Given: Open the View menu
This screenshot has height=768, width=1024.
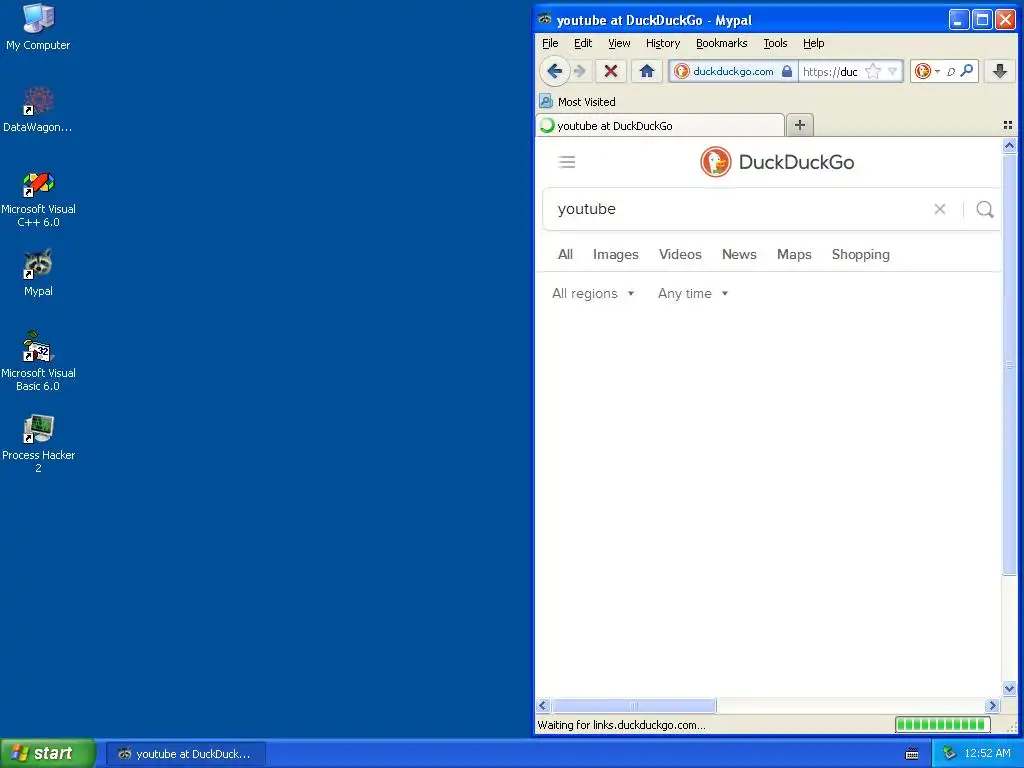Looking at the screenshot, I should [x=619, y=43].
